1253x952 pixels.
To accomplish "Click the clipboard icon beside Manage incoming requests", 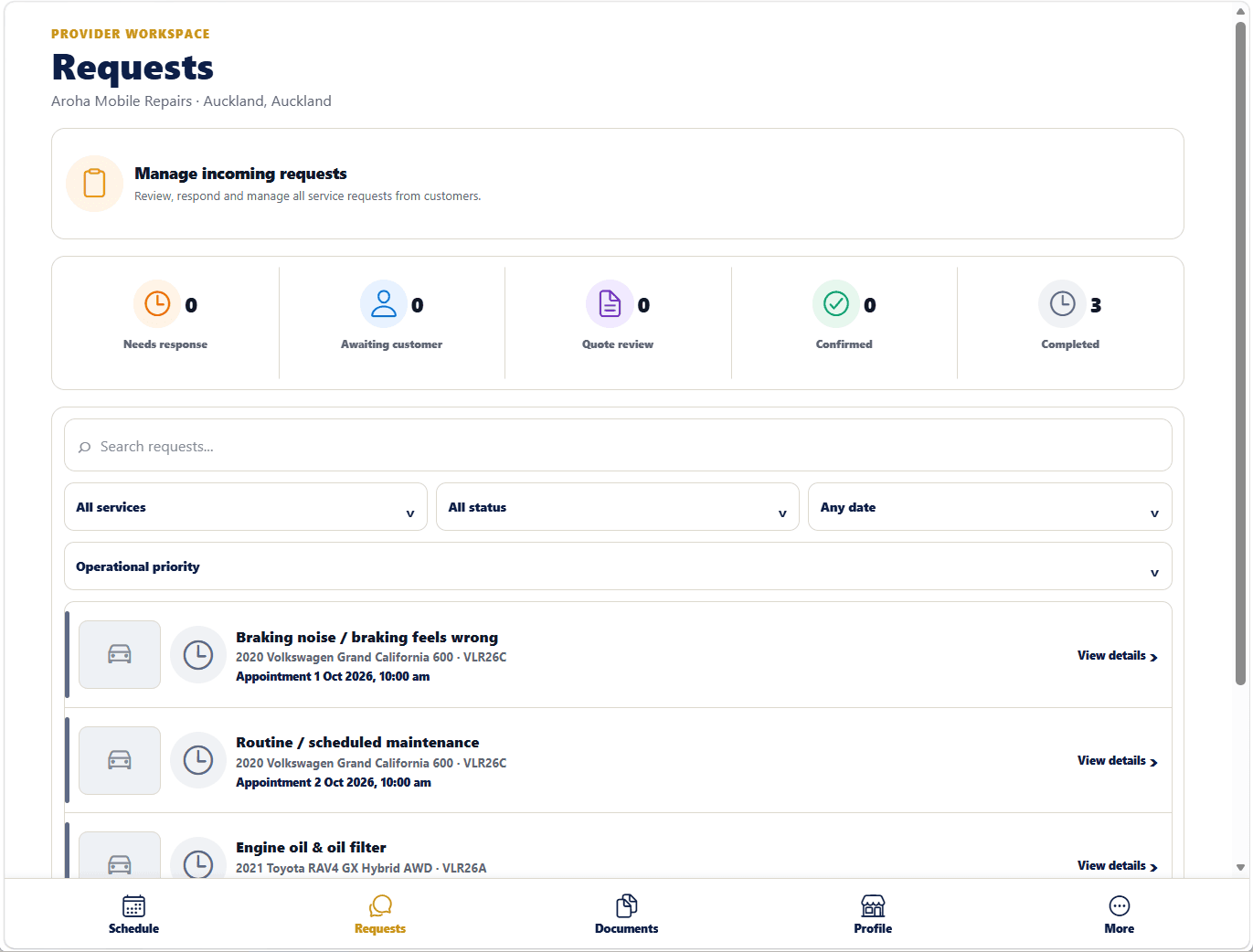I will [94, 184].
